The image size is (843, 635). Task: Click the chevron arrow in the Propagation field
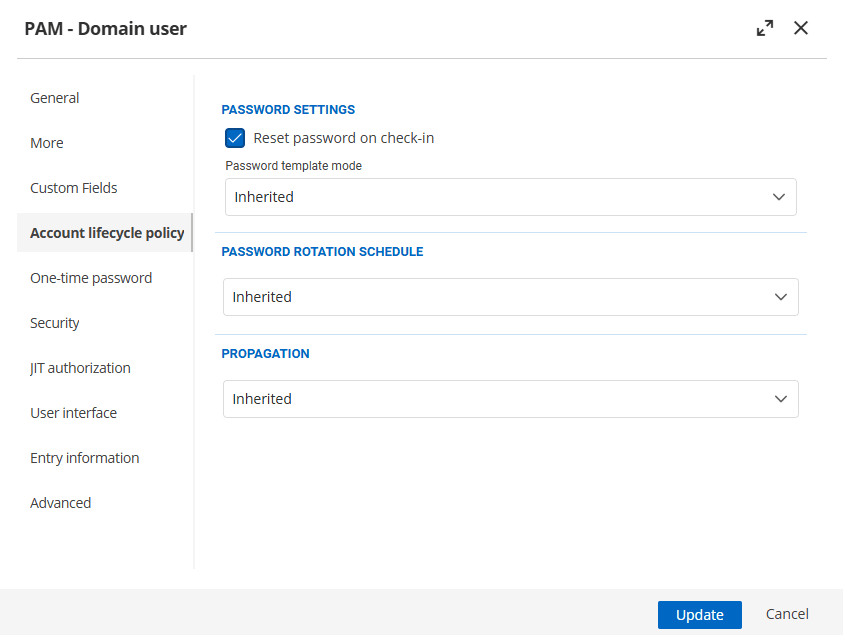(781, 399)
